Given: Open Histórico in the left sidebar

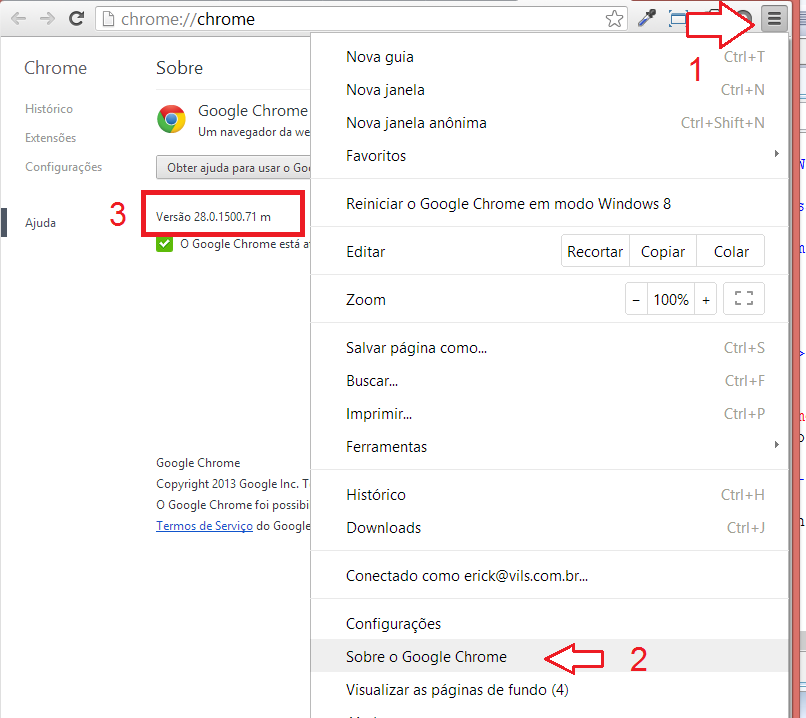Looking at the screenshot, I should coord(49,109).
